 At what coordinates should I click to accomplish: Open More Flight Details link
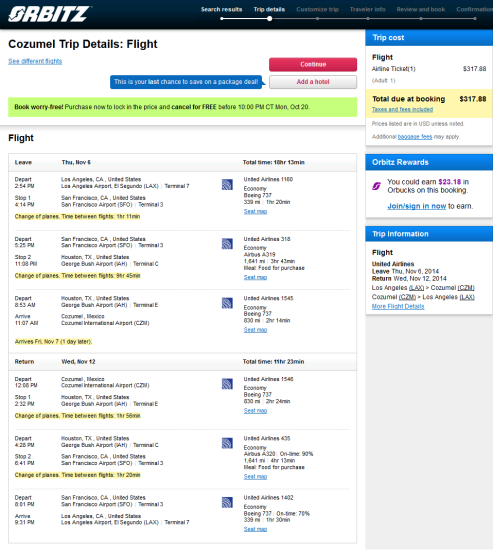[x=398, y=307]
